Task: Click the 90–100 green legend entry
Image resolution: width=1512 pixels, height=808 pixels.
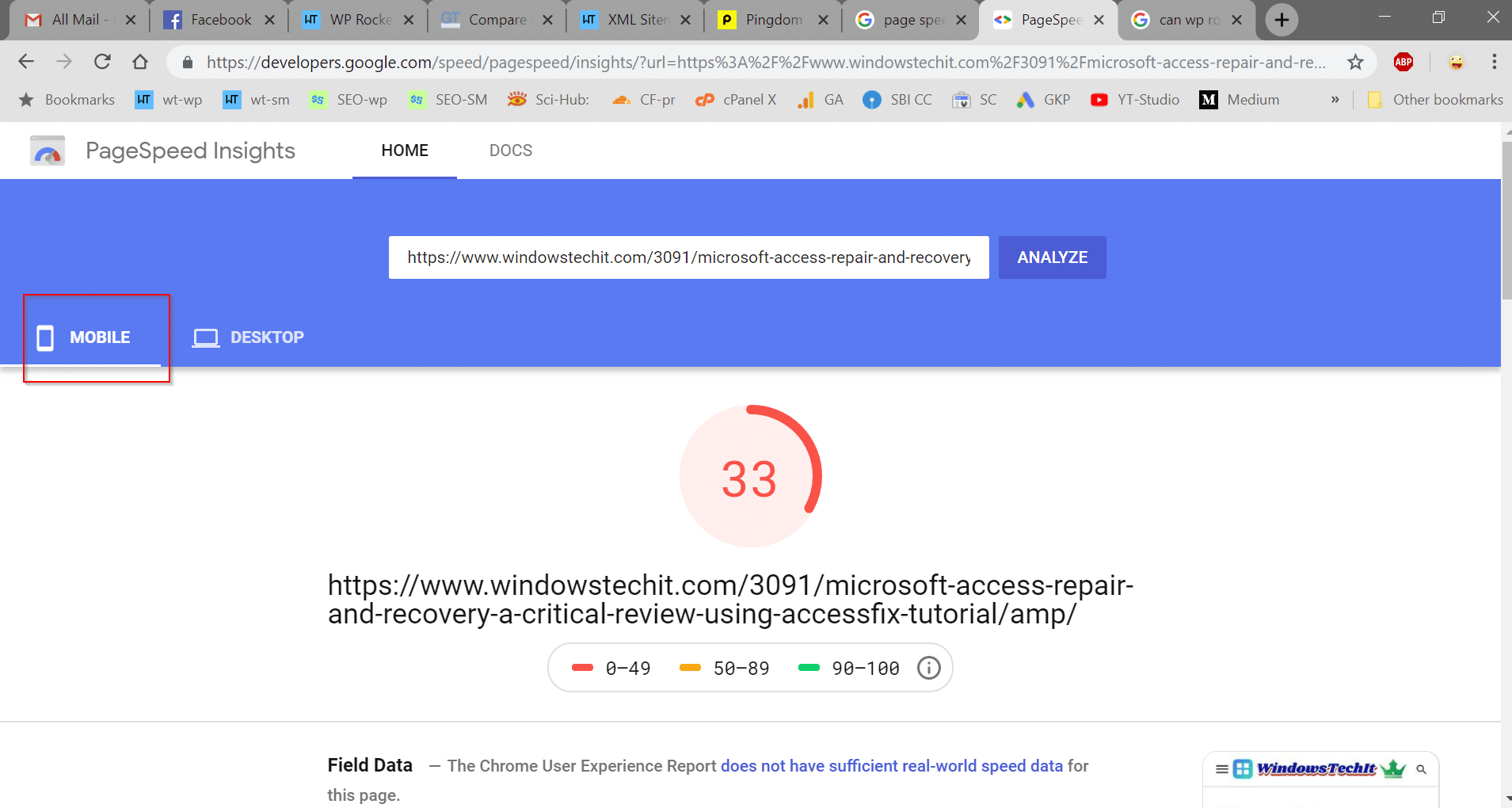Action: (x=849, y=668)
